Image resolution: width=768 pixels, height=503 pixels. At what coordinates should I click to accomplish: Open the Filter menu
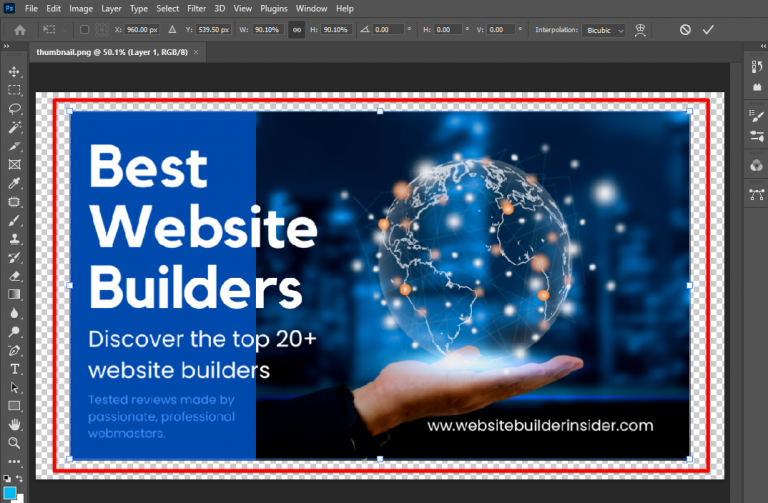click(196, 8)
